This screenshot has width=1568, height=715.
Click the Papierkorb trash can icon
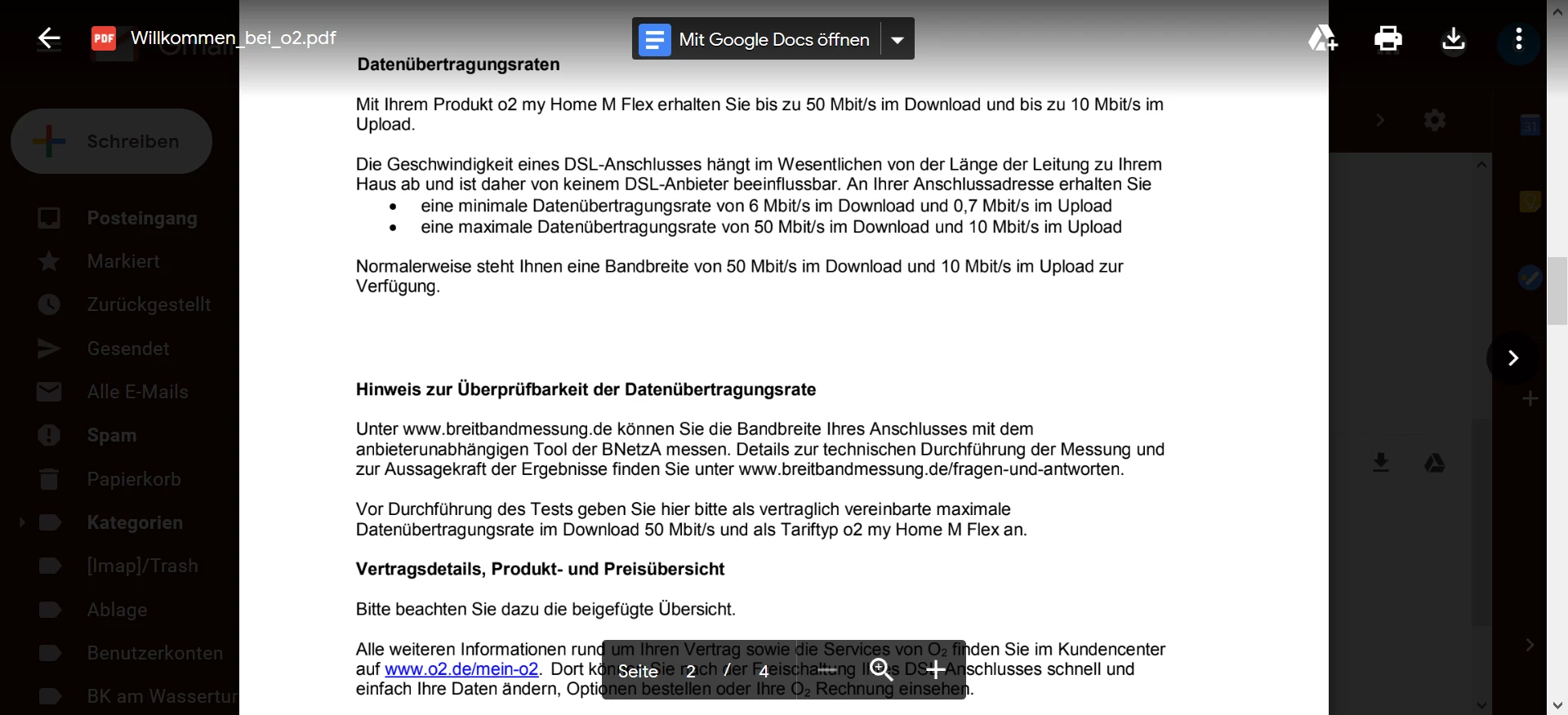click(49, 479)
